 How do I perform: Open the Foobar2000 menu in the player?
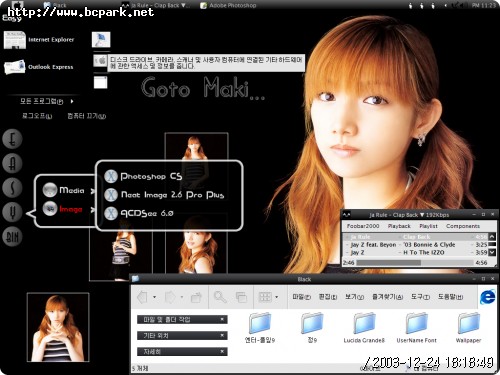click(363, 226)
